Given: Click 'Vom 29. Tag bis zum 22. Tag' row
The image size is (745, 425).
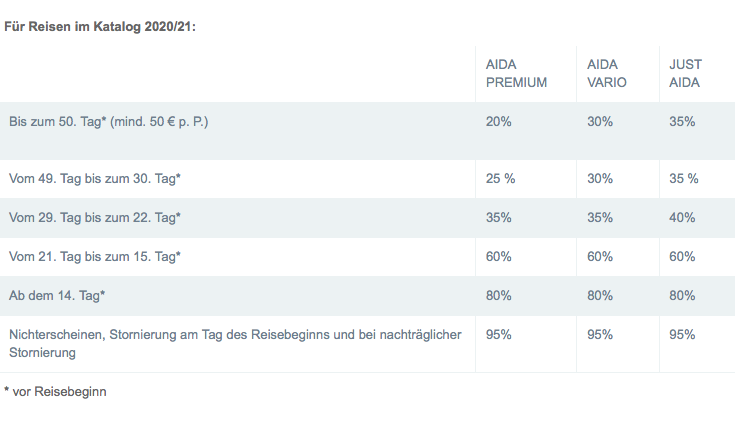Looking at the screenshot, I should (x=94, y=217).
